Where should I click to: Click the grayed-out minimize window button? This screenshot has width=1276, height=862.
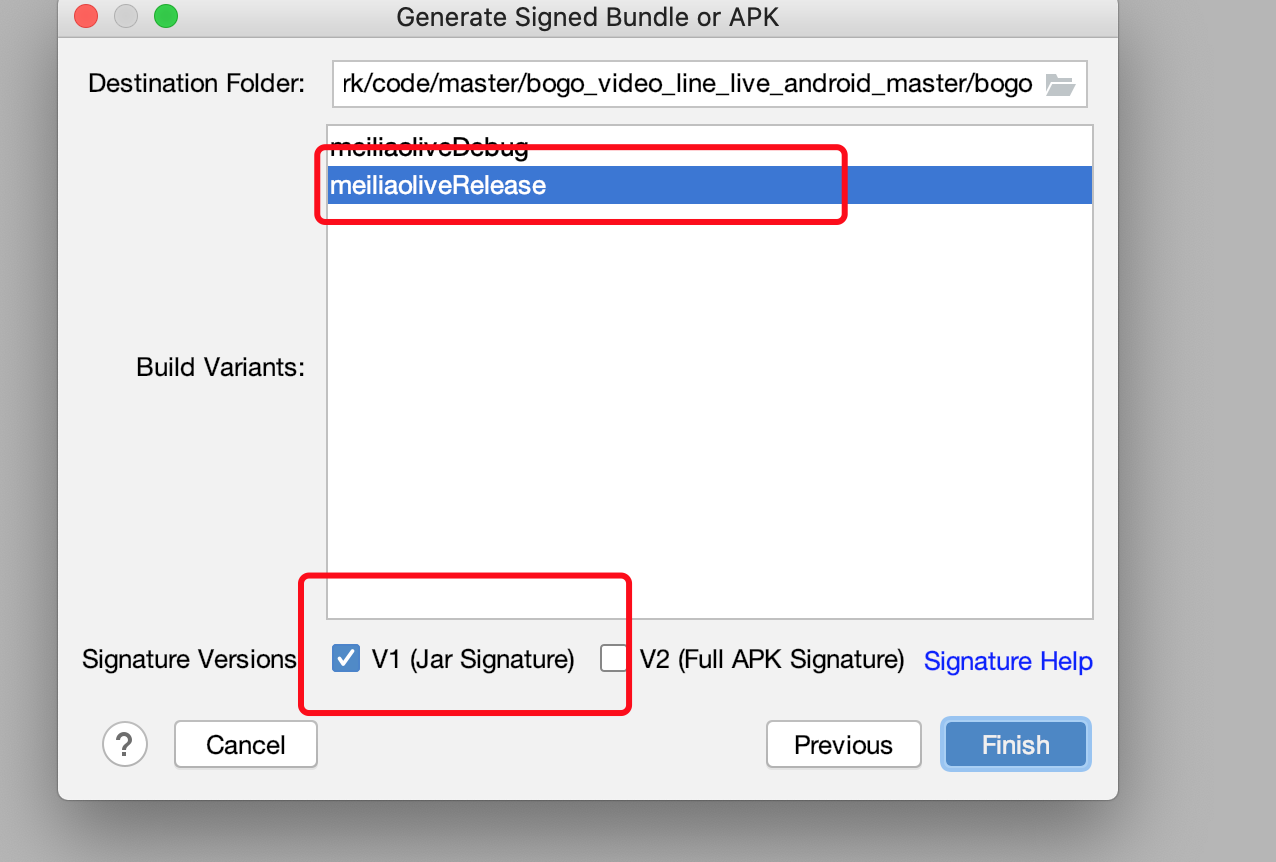(126, 16)
